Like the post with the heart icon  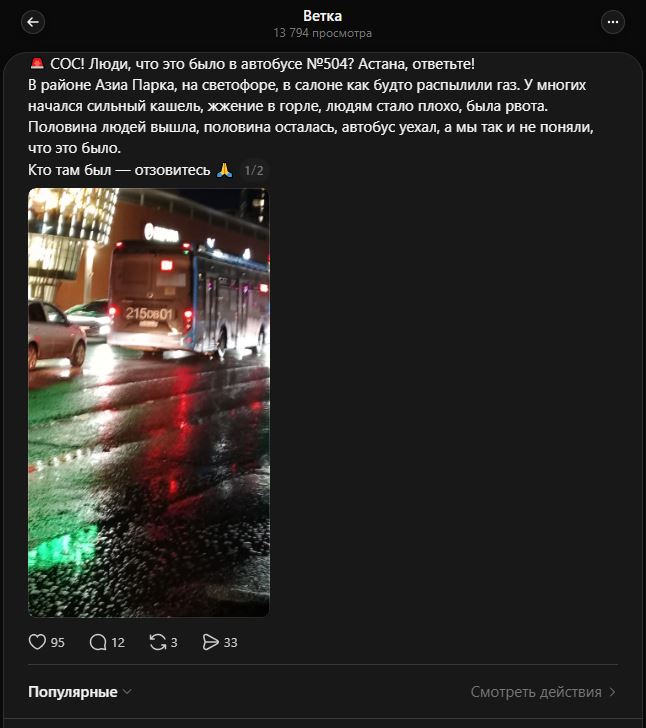[37, 642]
